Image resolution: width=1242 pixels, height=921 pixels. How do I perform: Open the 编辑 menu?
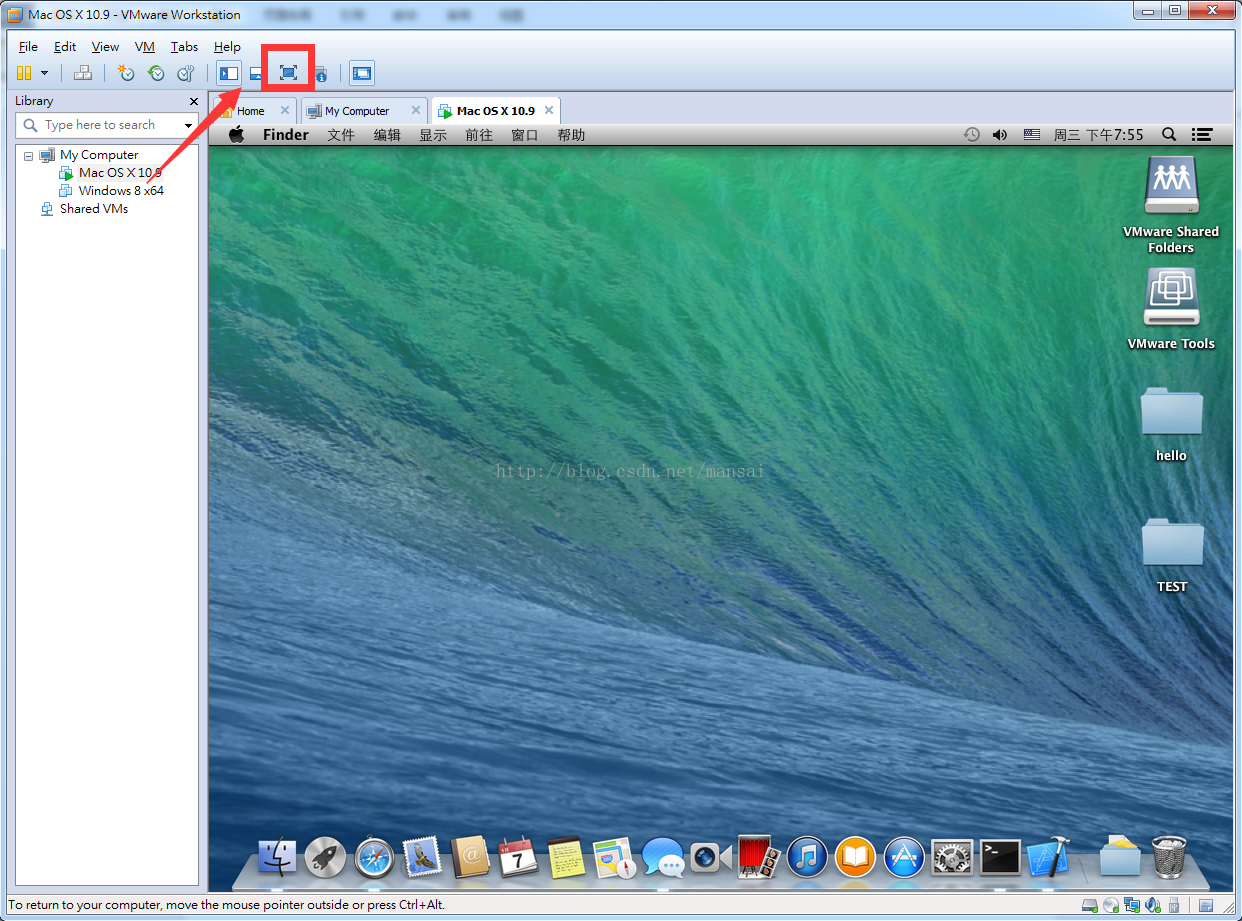click(387, 135)
